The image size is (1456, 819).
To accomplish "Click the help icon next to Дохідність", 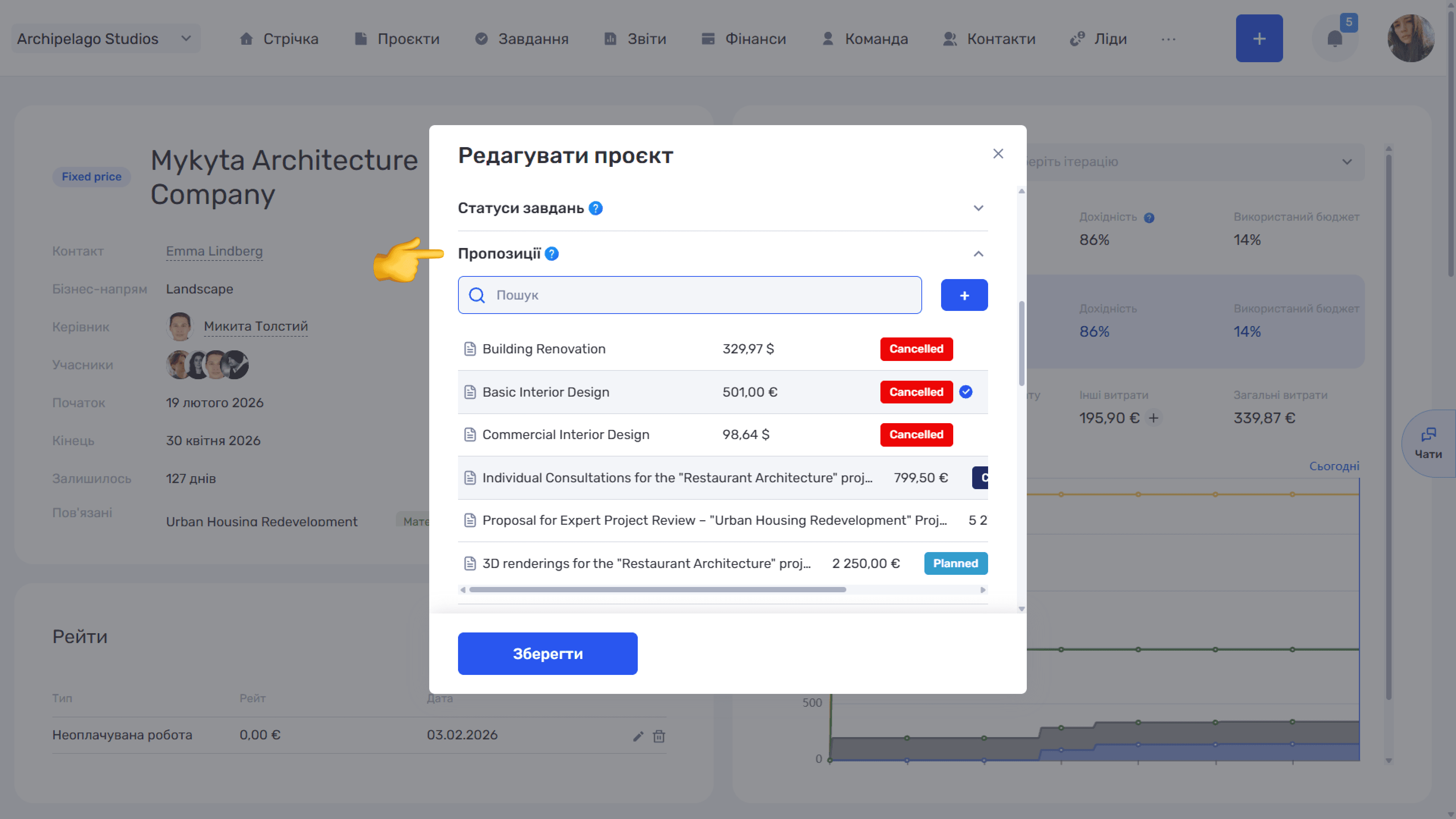I will point(1148,218).
